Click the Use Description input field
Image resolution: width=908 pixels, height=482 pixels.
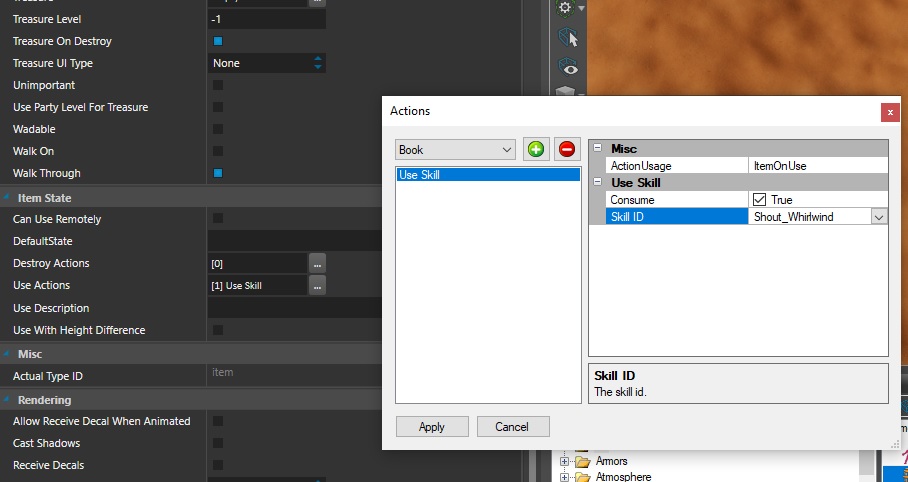pos(294,308)
